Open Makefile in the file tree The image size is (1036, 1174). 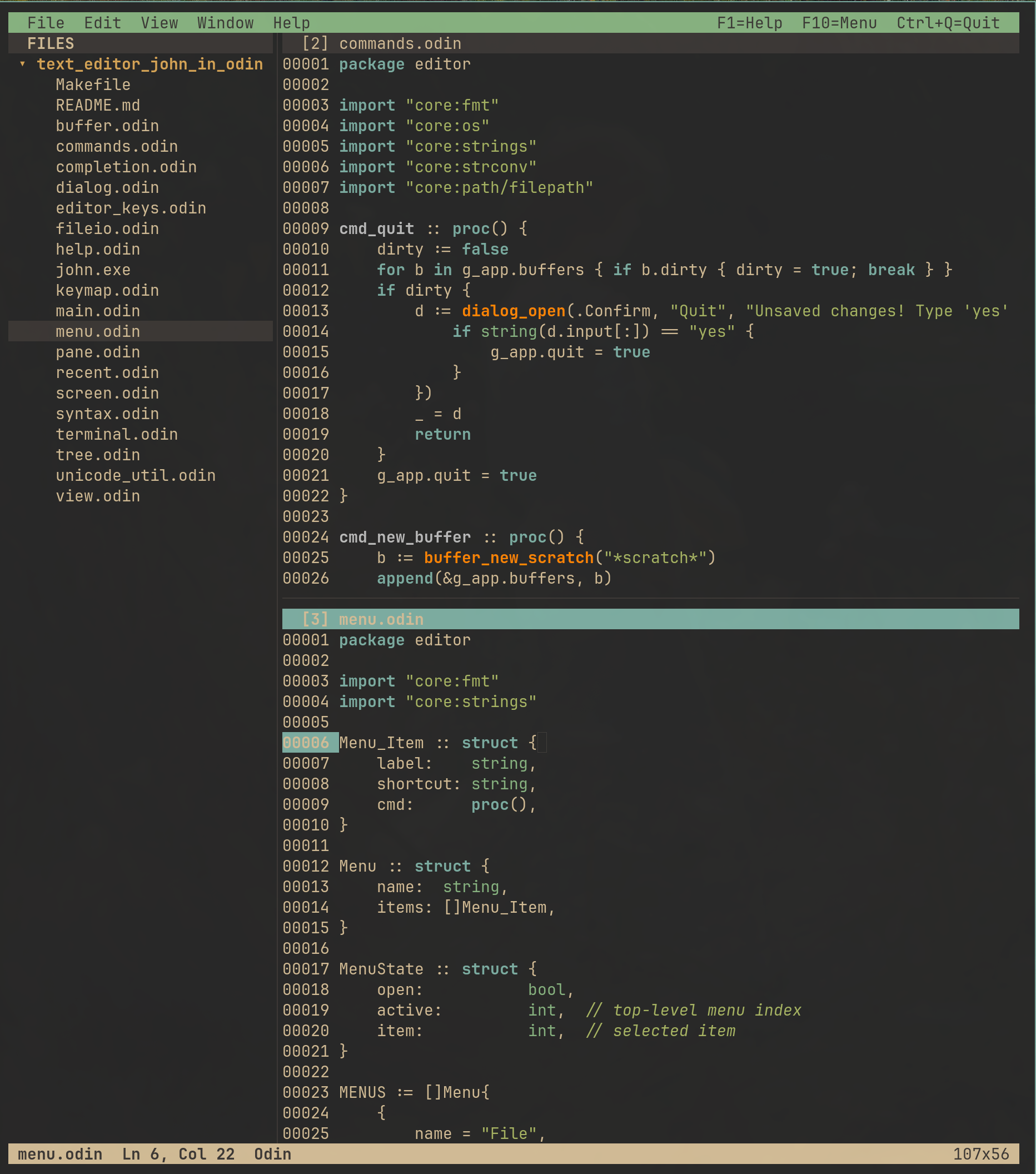coord(93,85)
